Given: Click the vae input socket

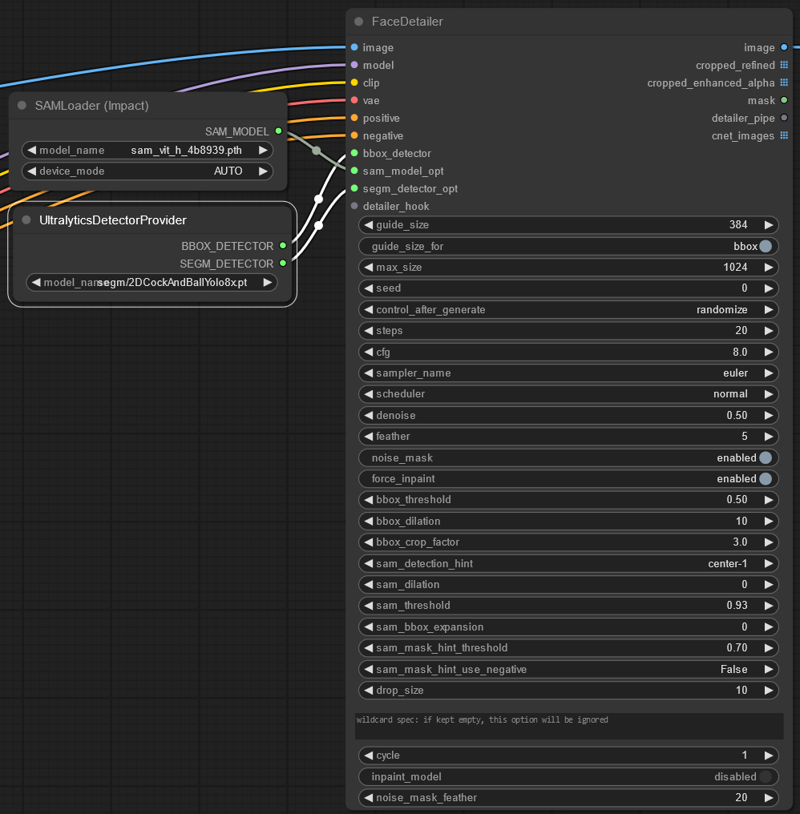Looking at the screenshot, I should tap(354, 100).
